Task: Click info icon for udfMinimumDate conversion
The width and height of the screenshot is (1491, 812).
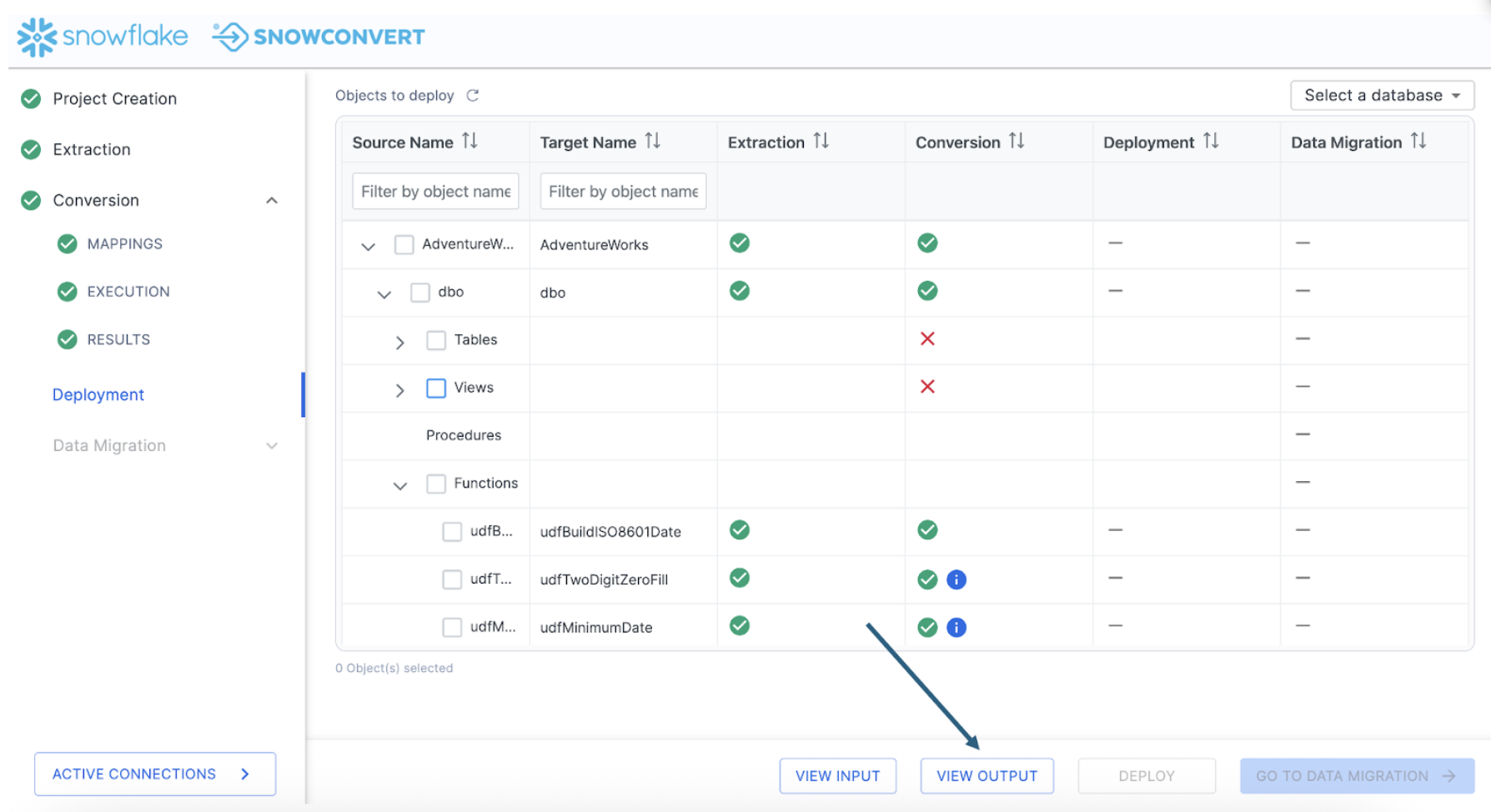Action: tap(956, 628)
